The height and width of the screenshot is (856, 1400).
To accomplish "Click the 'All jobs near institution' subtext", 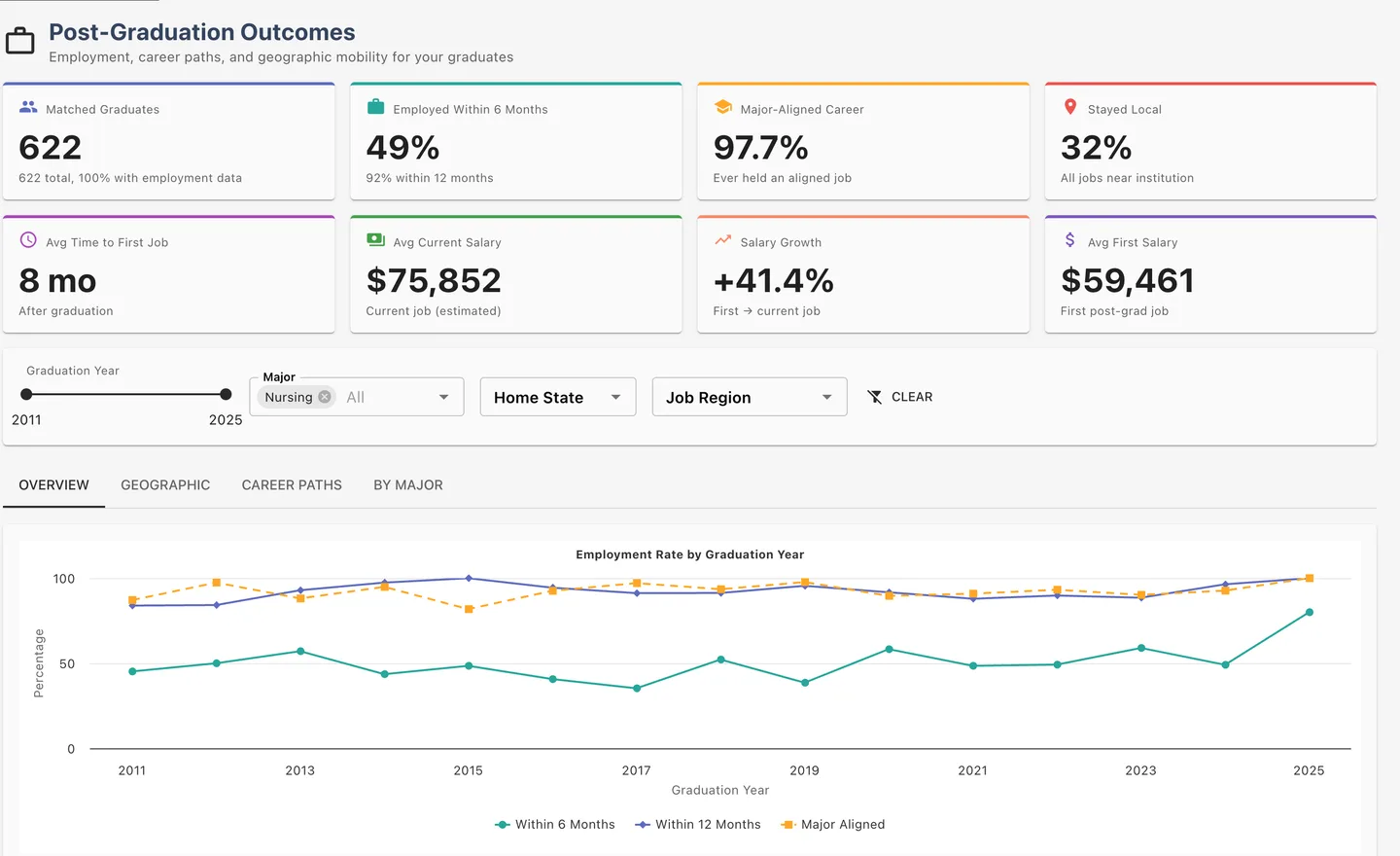I will (1127, 178).
